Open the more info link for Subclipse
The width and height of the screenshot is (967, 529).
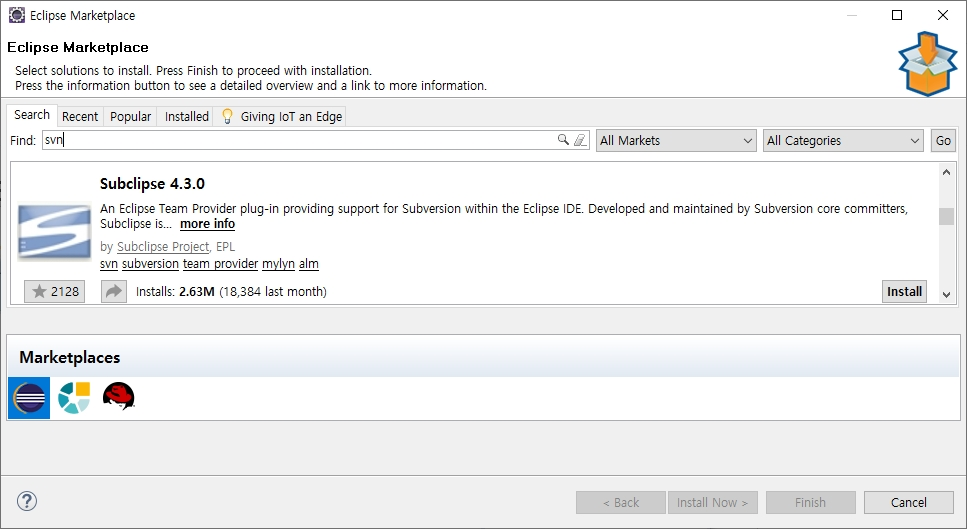[207, 224]
